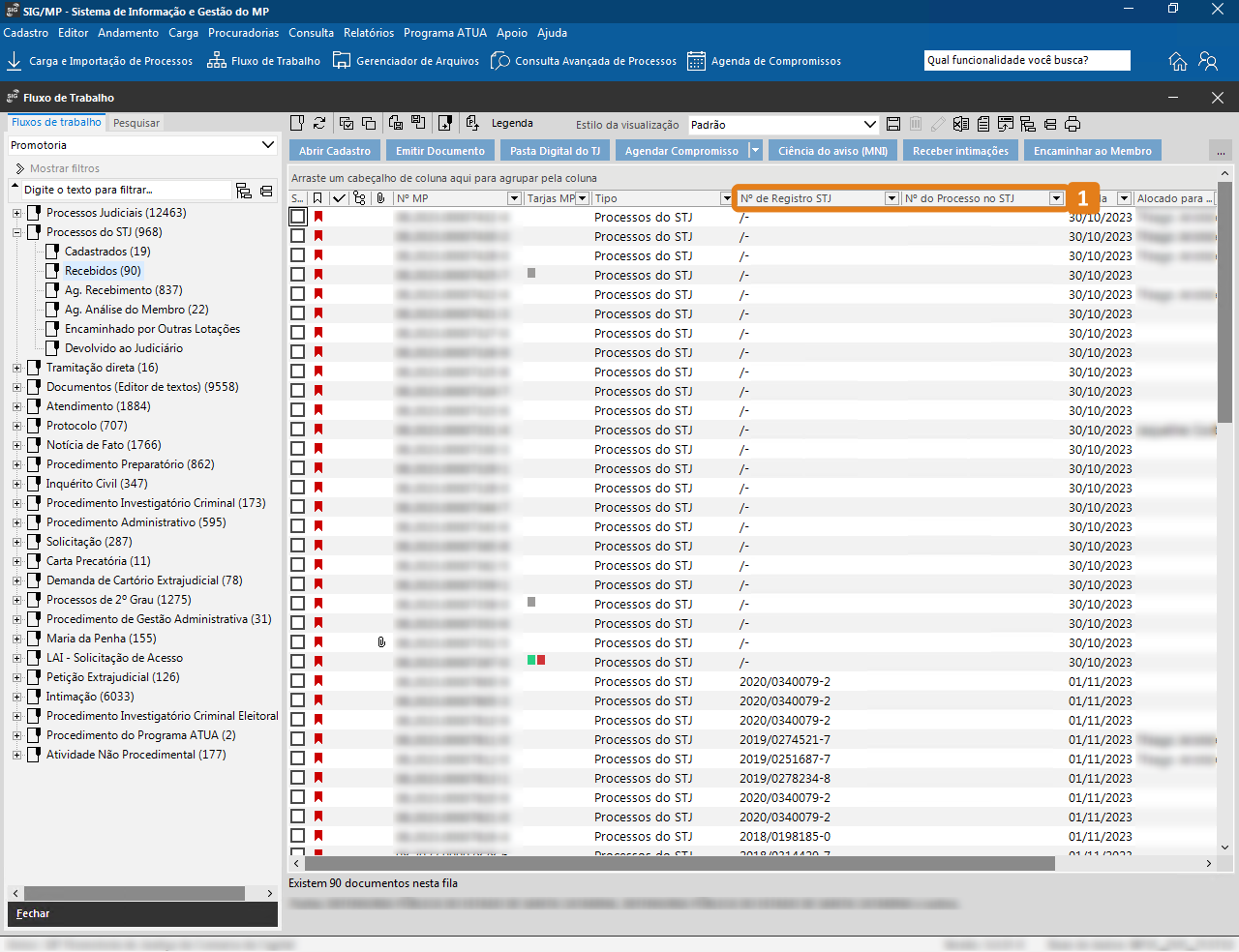Open Consulta Avançada de Processos

click(584, 61)
